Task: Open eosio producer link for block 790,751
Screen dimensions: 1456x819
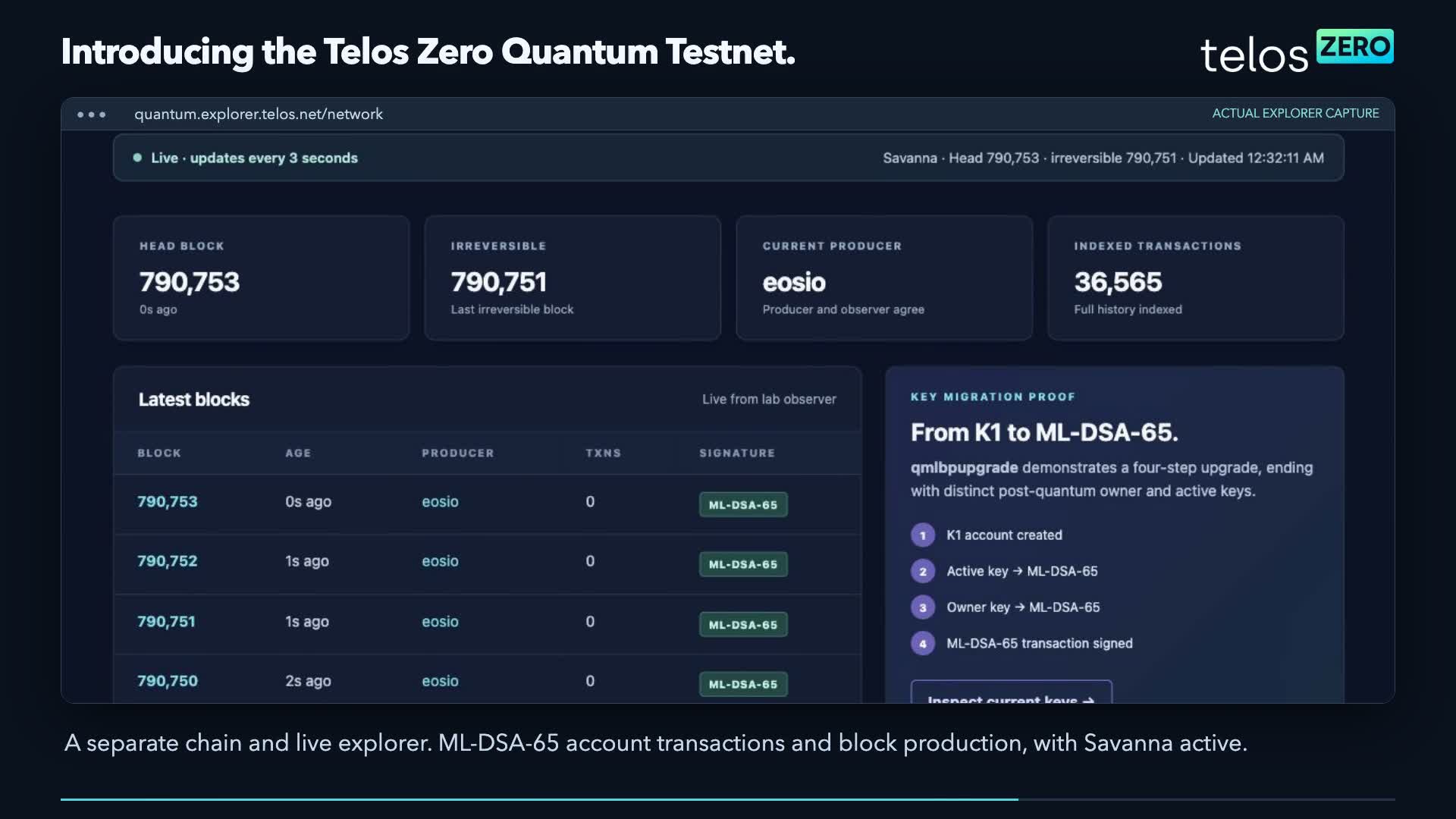Action: (x=440, y=621)
